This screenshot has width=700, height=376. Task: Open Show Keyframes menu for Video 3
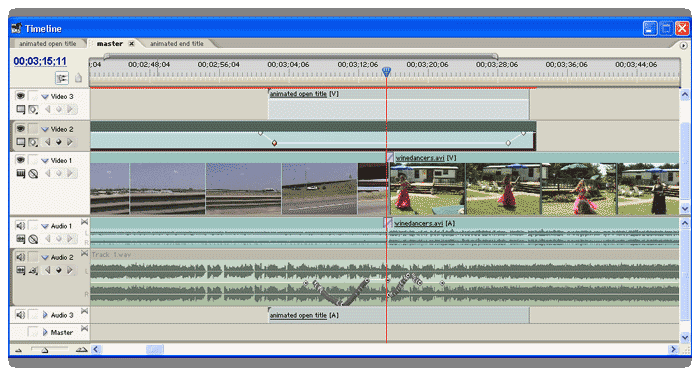pyautogui.click(x=33, y=109)
